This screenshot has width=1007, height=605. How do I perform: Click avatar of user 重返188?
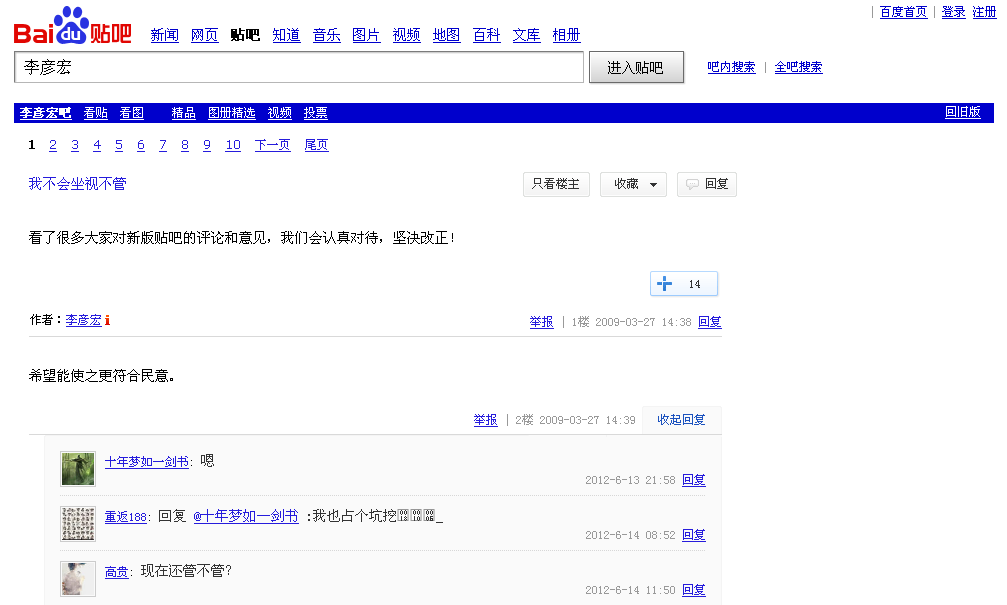click(x=78, y=523)
